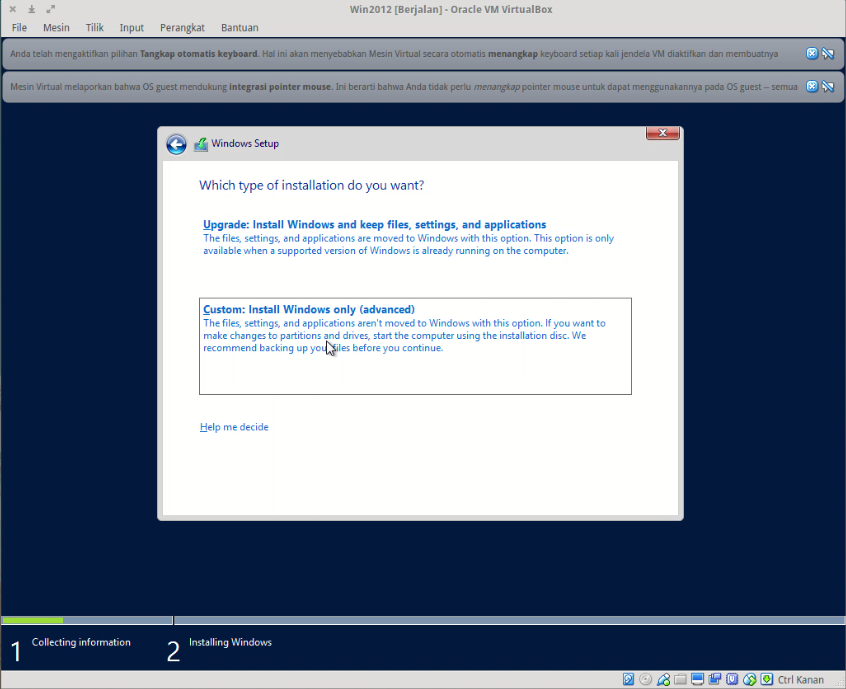The height and width of the screenshot is (689, 846).
Task: Click the hard disk activity icon in status bar
Action: point(628,679)
